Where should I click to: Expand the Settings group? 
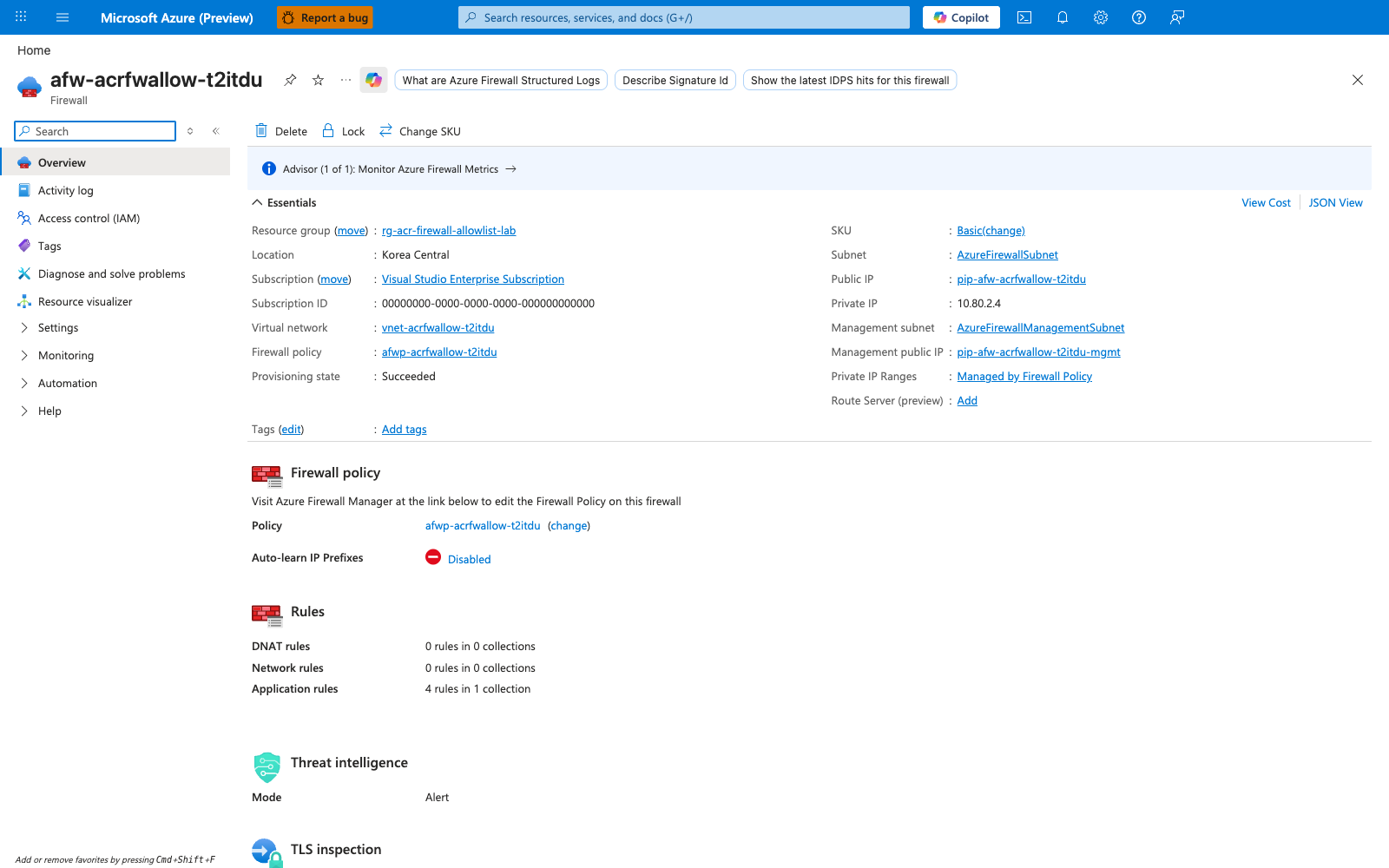click(x=115, y=327)
